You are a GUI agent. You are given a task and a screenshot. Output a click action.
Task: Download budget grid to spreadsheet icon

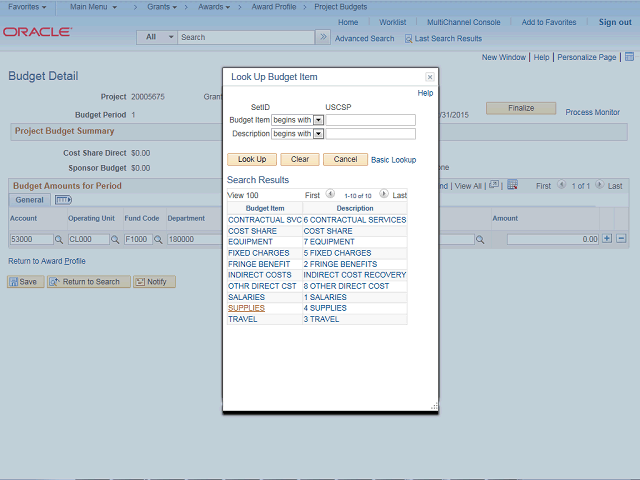click(x=512, y=185)
